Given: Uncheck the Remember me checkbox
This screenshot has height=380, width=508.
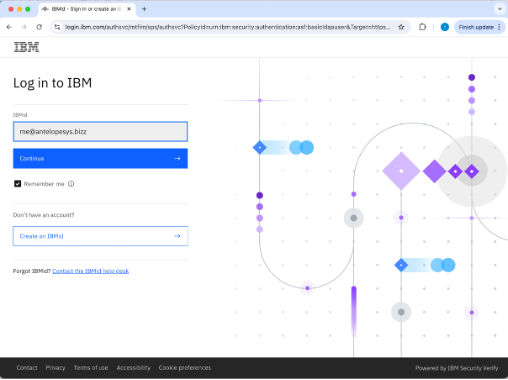Looking at the screenshot, I should coord(17,184).
